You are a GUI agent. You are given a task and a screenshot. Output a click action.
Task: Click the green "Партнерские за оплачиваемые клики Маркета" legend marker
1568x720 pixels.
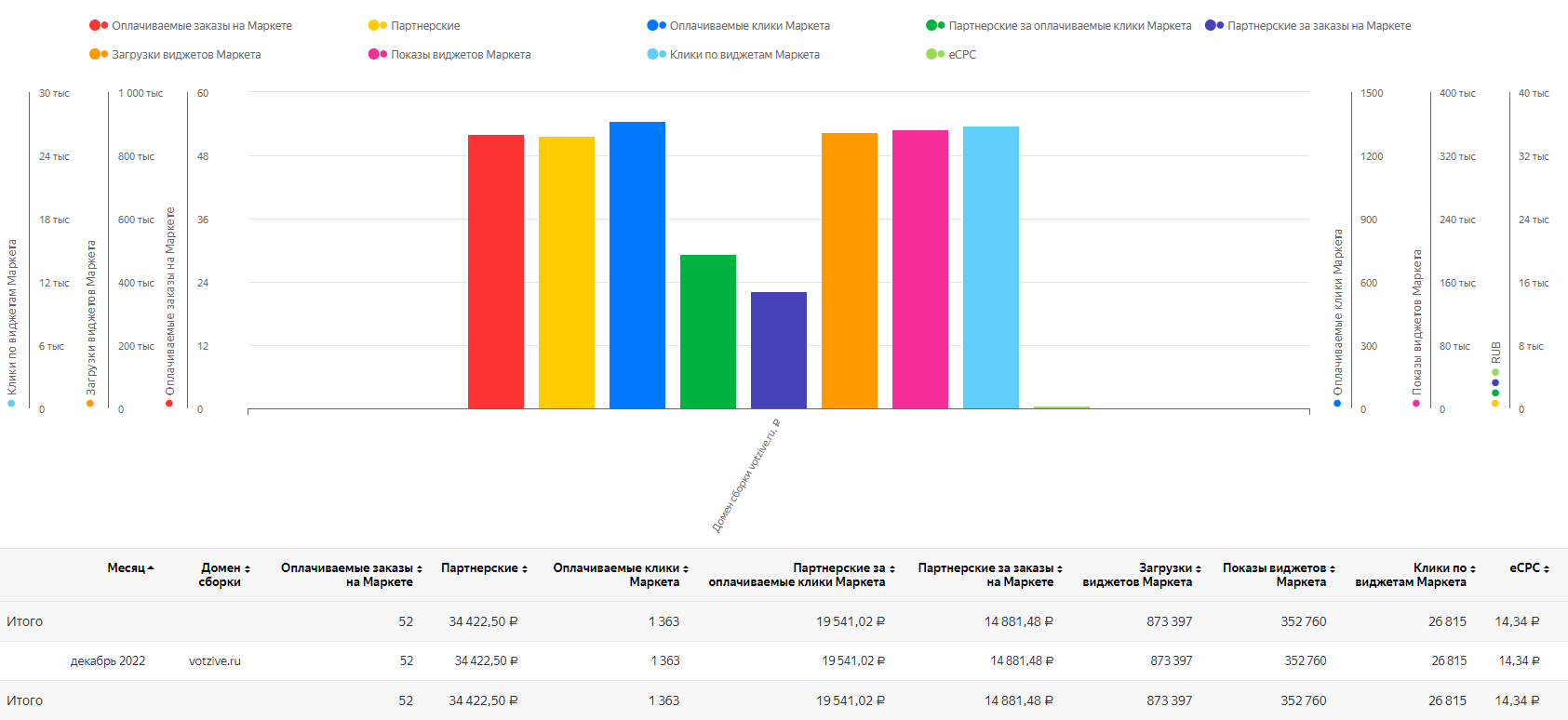coord(934,26)
